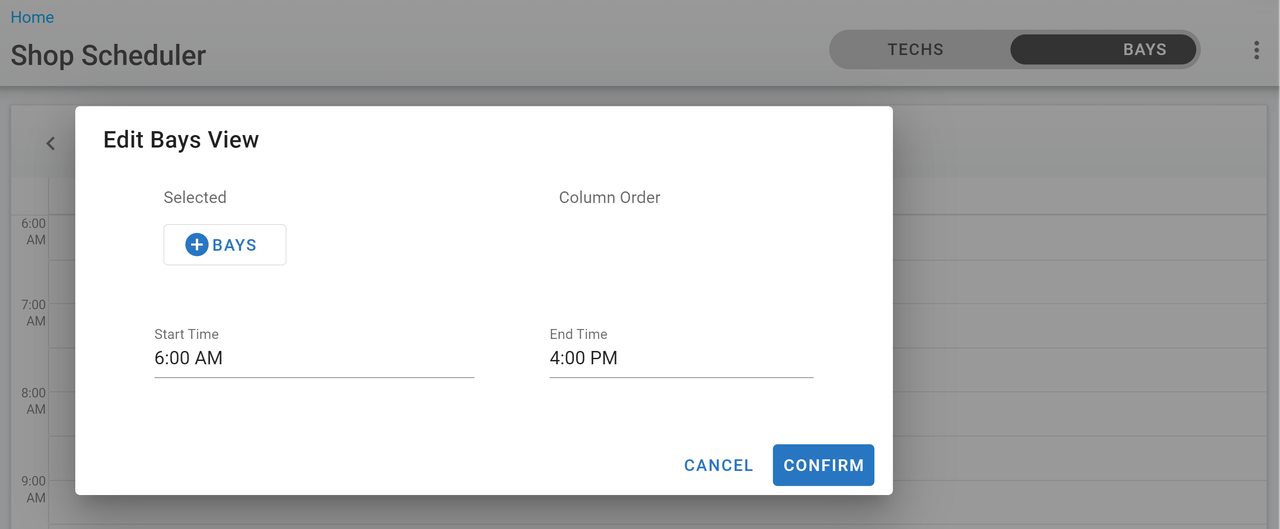Screen dimensions: 1280x529
Task: Click the Column Order section label
Action: [609, 198]
